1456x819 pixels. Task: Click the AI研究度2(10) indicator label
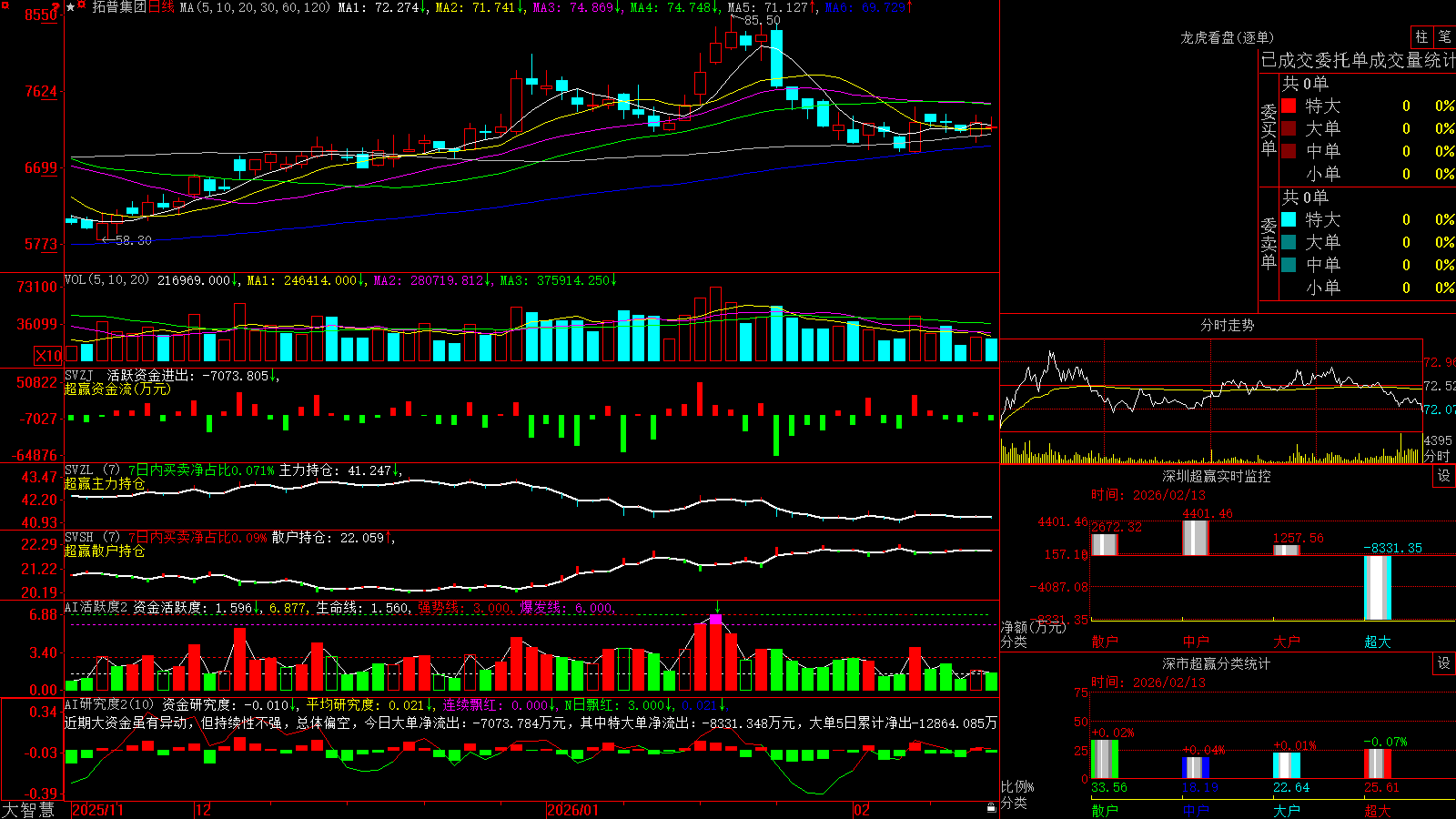(110, 704)
